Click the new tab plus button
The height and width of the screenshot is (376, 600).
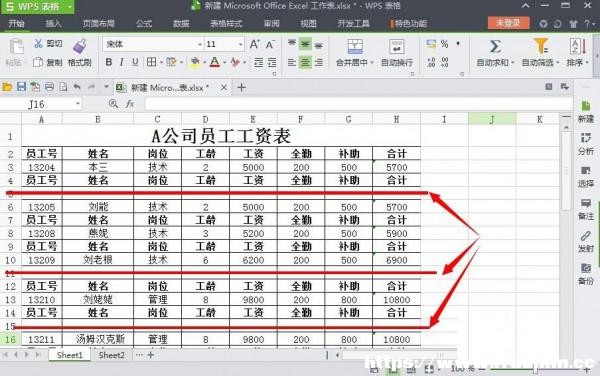[241, 88]
